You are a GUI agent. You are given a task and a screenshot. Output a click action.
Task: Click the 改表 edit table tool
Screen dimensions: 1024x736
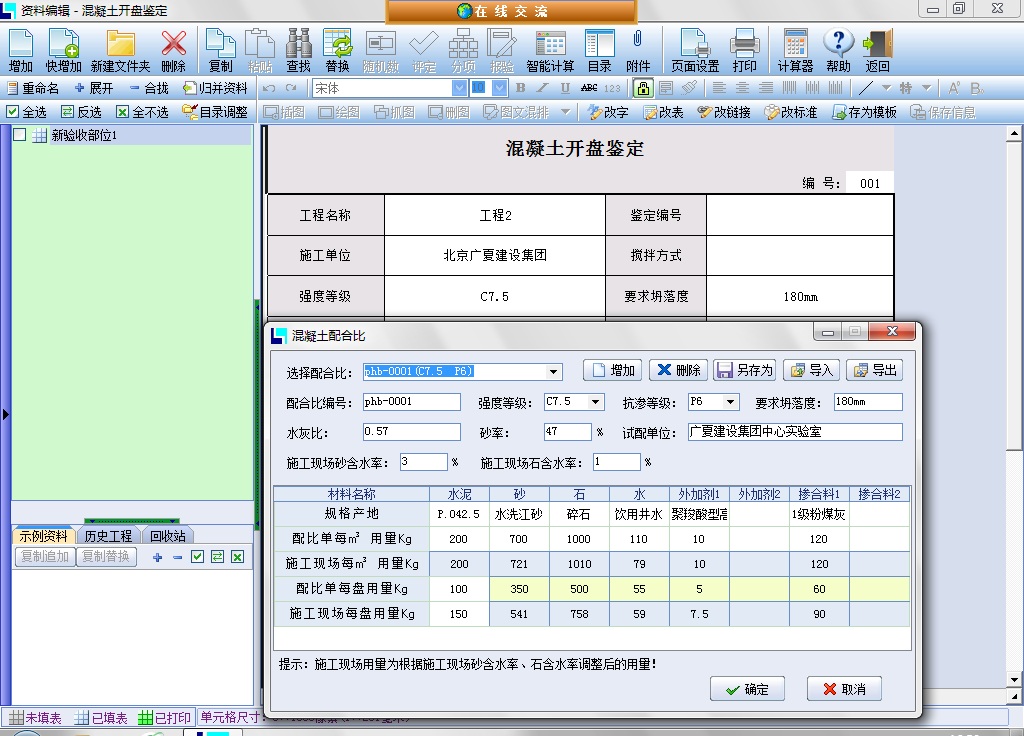point(663,112)
